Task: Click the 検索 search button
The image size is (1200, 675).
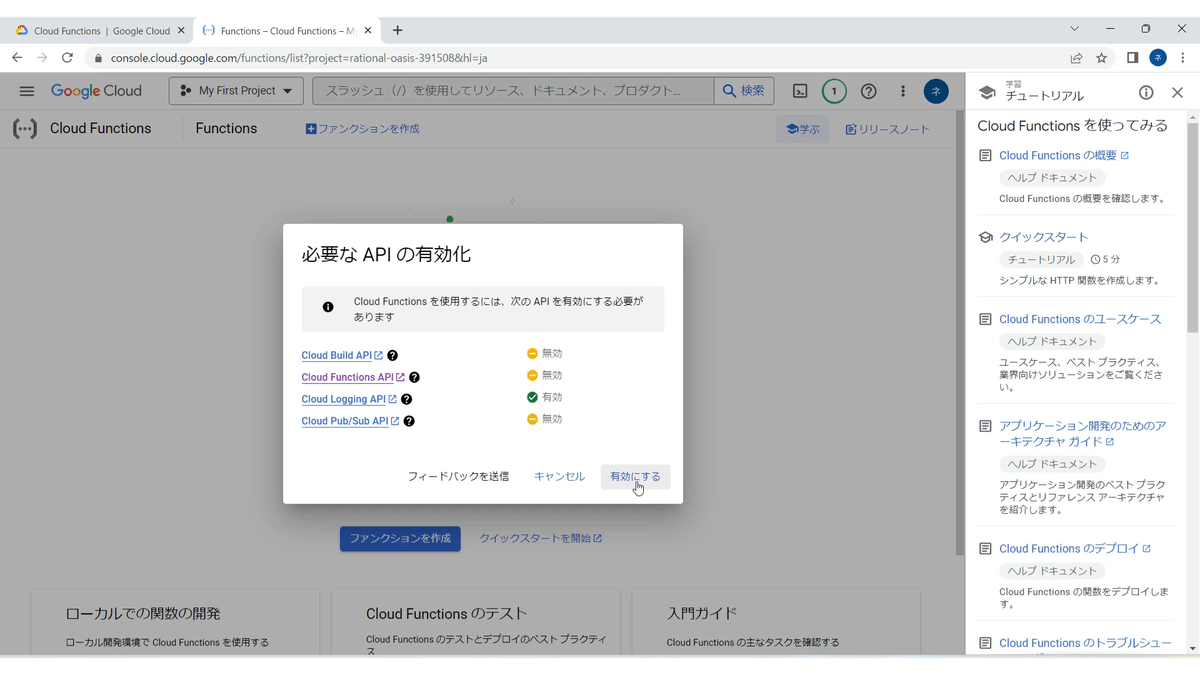Action: click(x=743, y=91)
